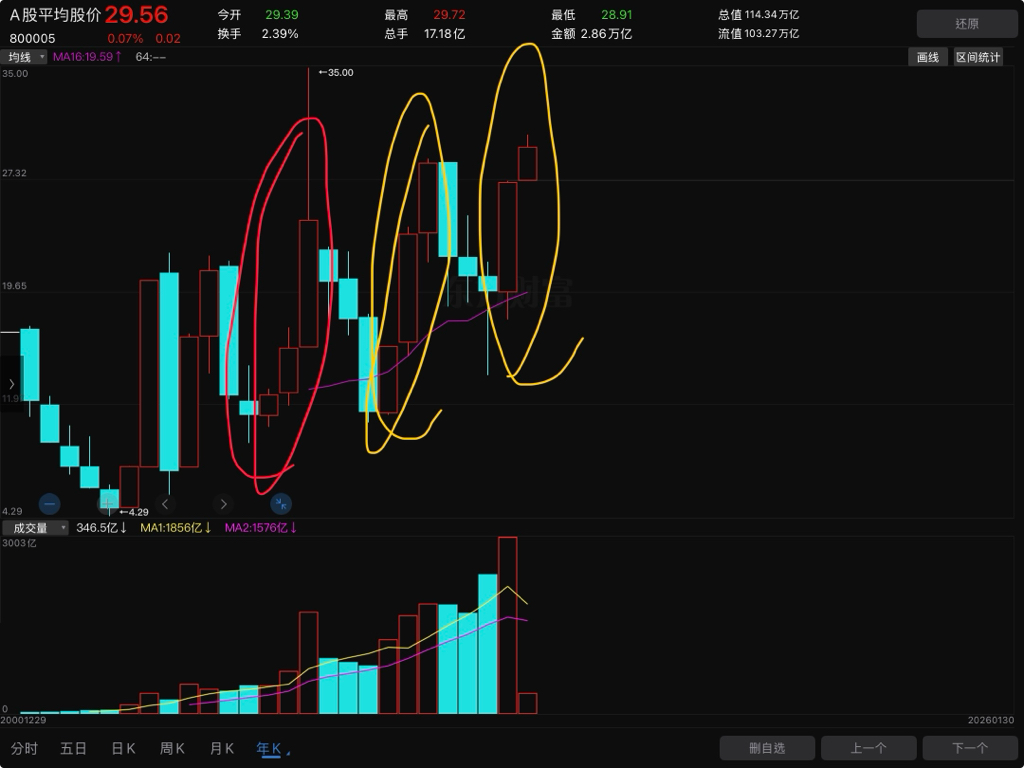1024x768 pixels.
Task: Switch to the 分时 tab
Action: 24,748
